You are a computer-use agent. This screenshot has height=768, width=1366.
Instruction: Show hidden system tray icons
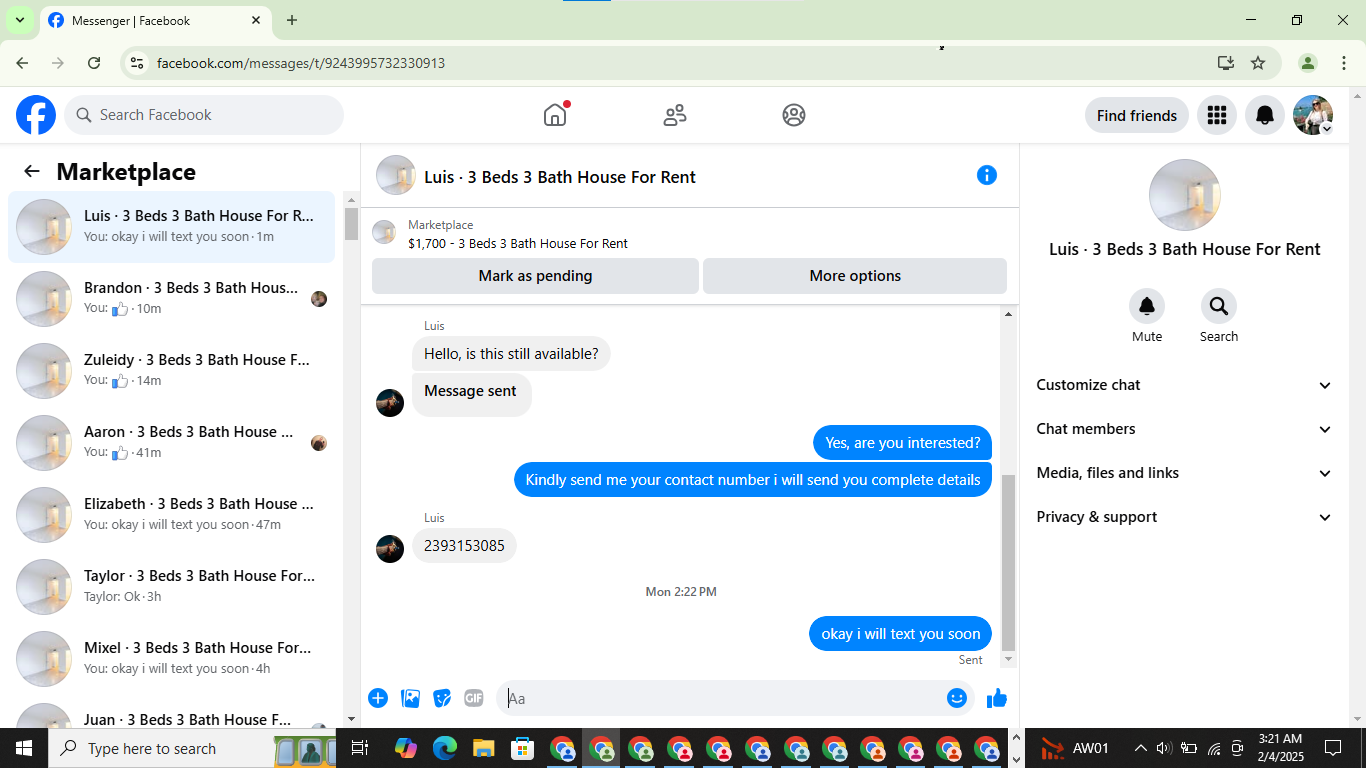point(1140,748)
